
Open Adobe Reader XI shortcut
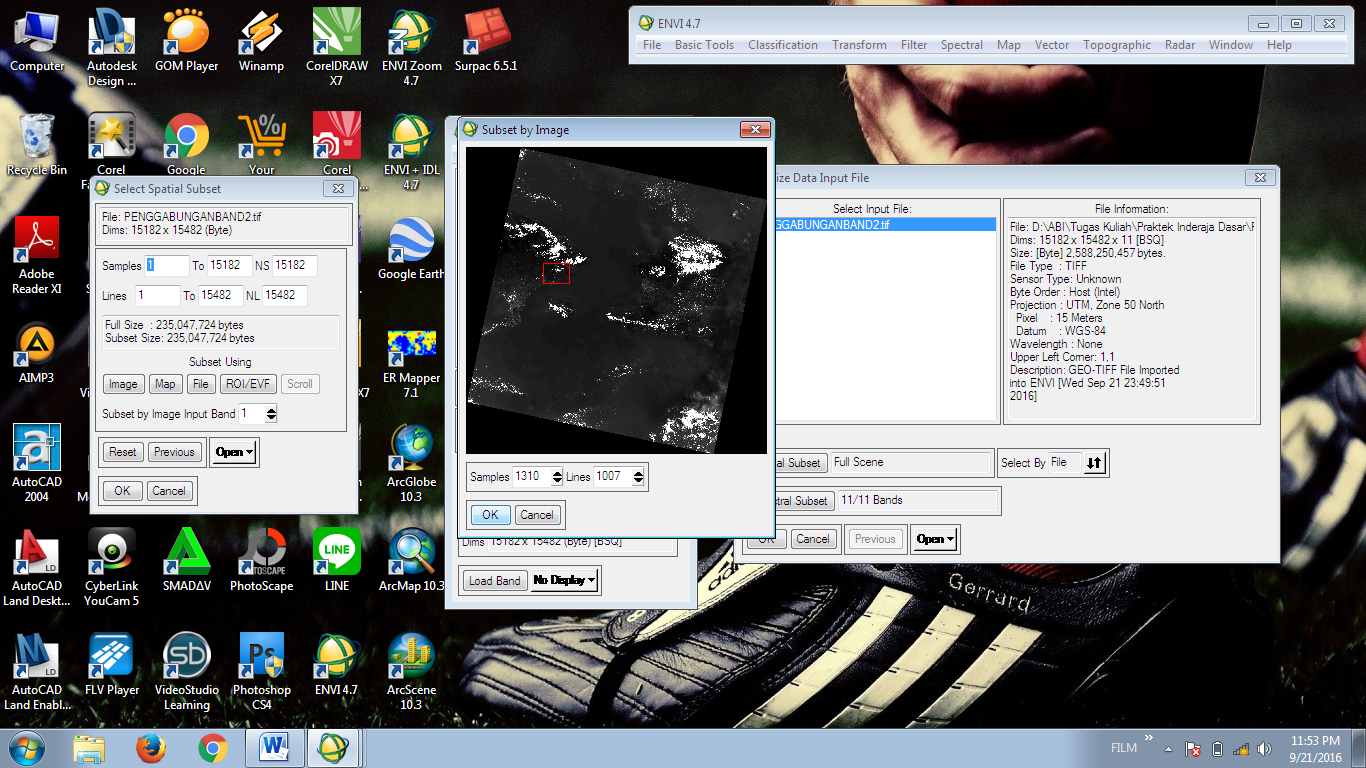point(37,255)
